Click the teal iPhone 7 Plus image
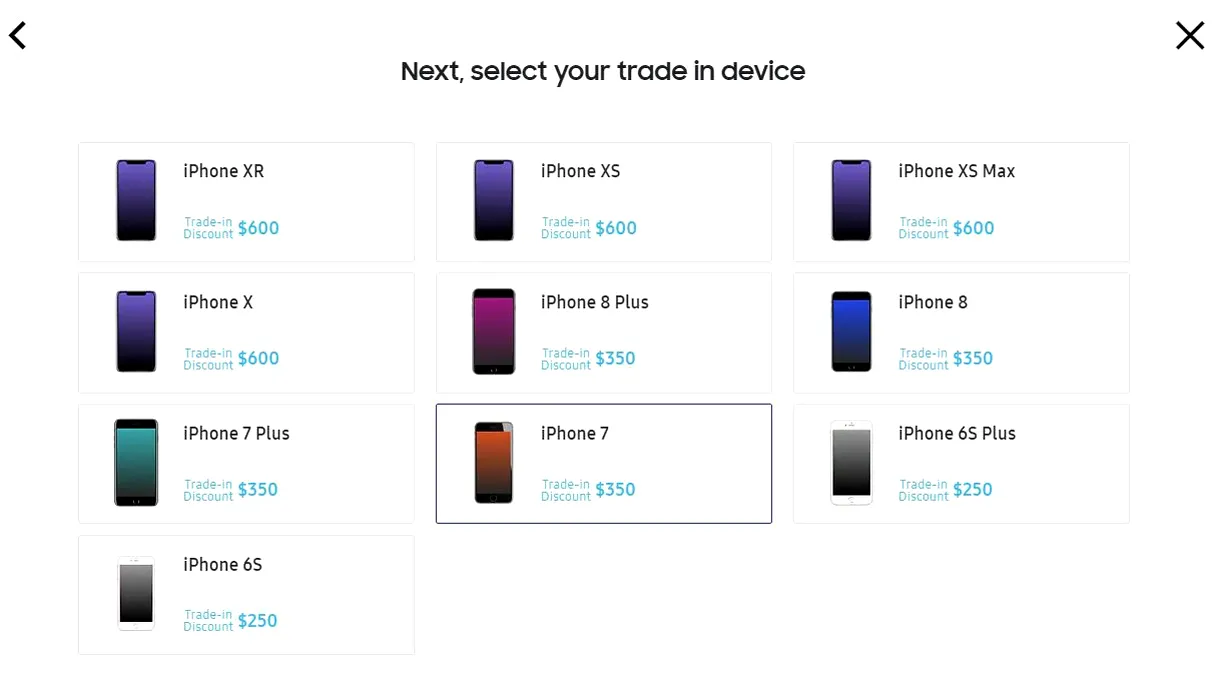The image size is (1216, 700). click(x=136, y=462)
